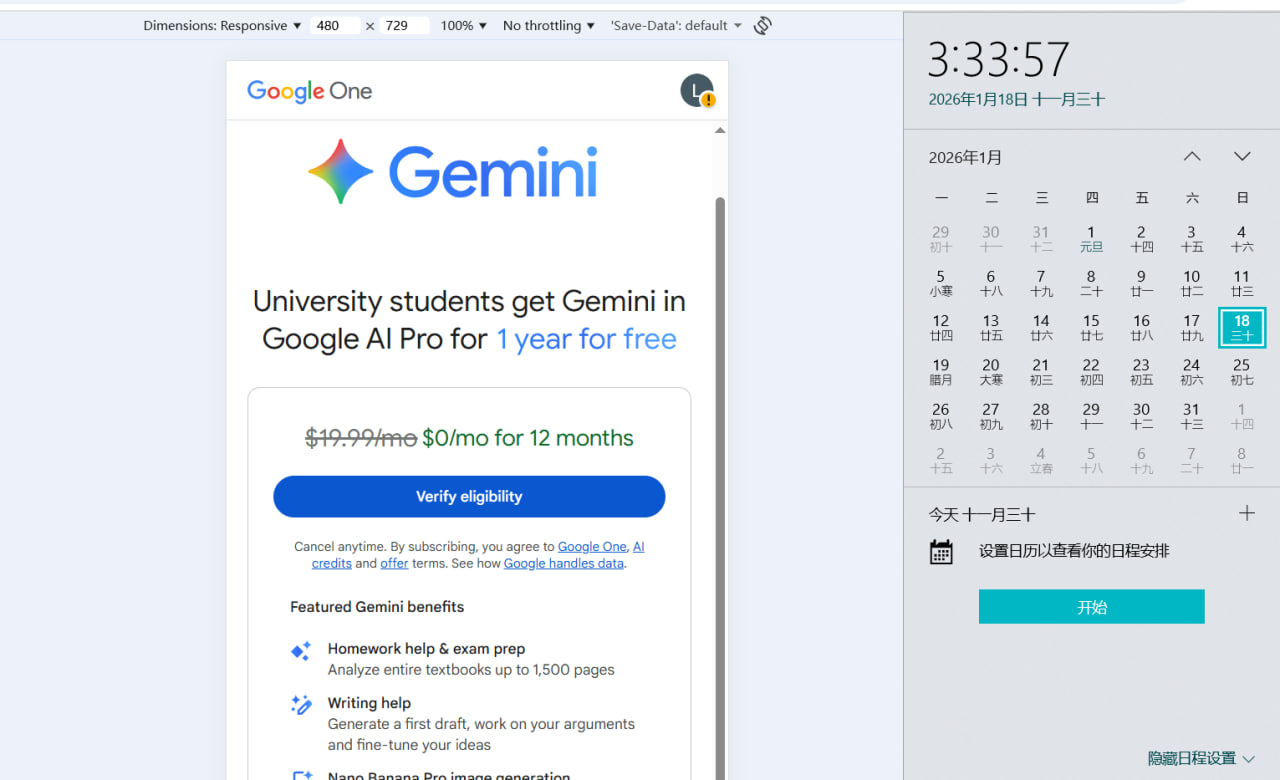Go to previous month in calendar
The image size is (1280, 780).
pyautogui.click(x=1192, y=157)
